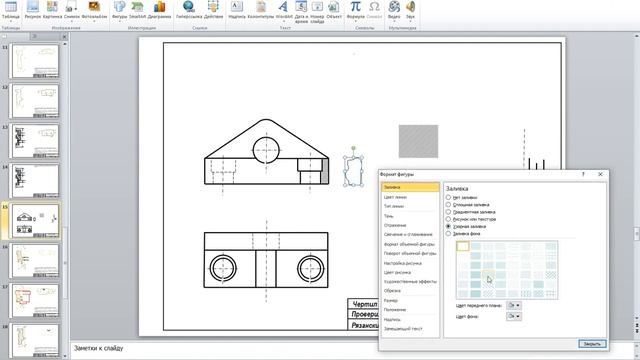Insert a text box with Надпись ribbon icon
The height and width of the screenshot is (360, 640).
pyautogui.click(x=237, y=10)
